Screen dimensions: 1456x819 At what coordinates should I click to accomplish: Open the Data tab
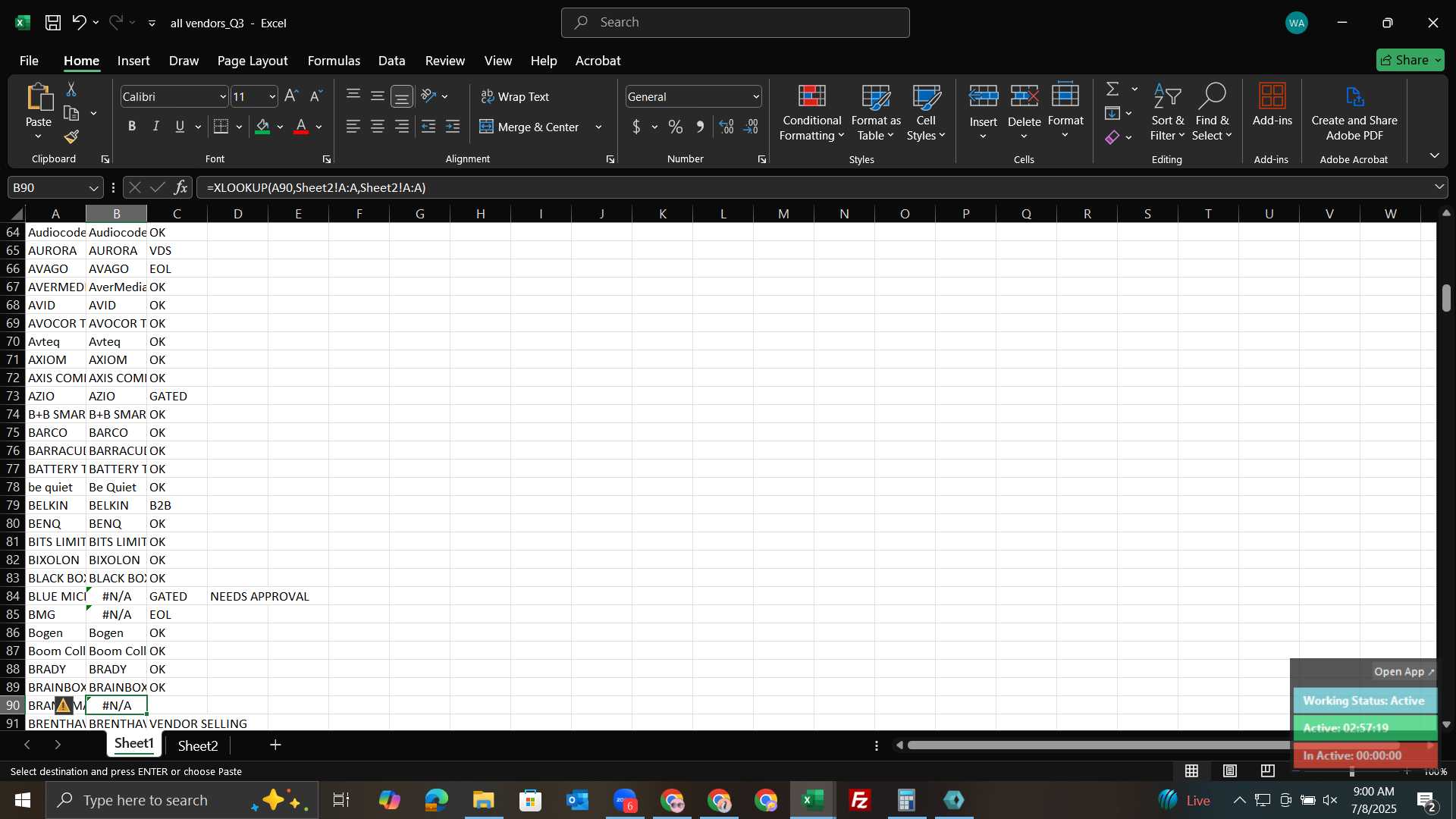391,61
